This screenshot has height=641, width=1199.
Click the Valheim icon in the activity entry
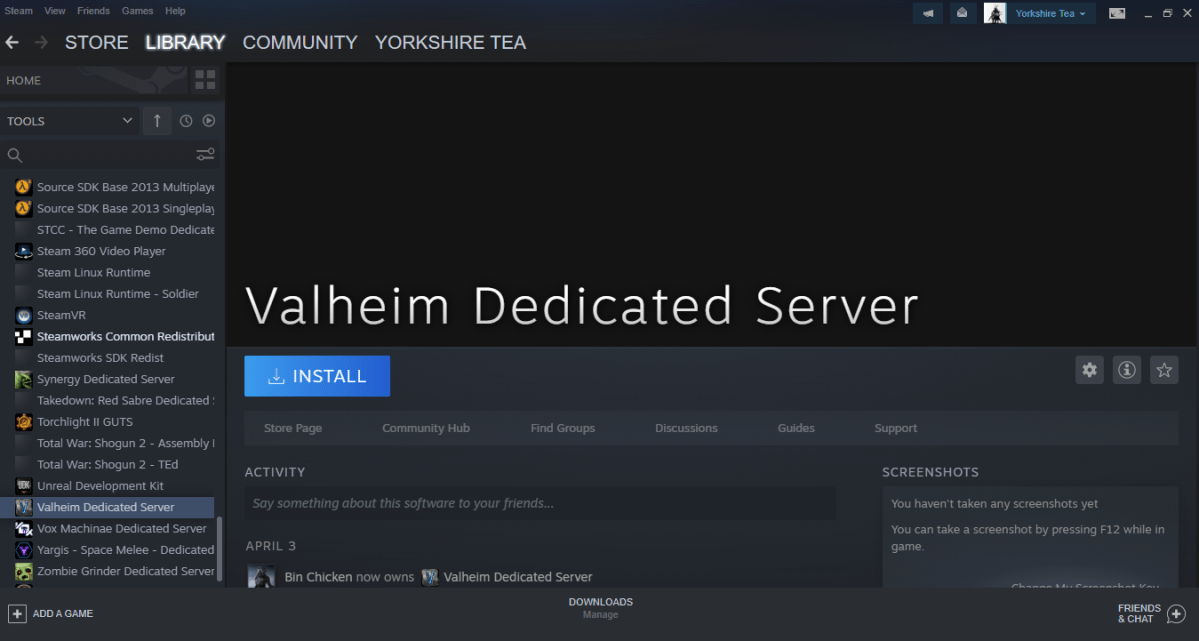(x=430, y=577)
